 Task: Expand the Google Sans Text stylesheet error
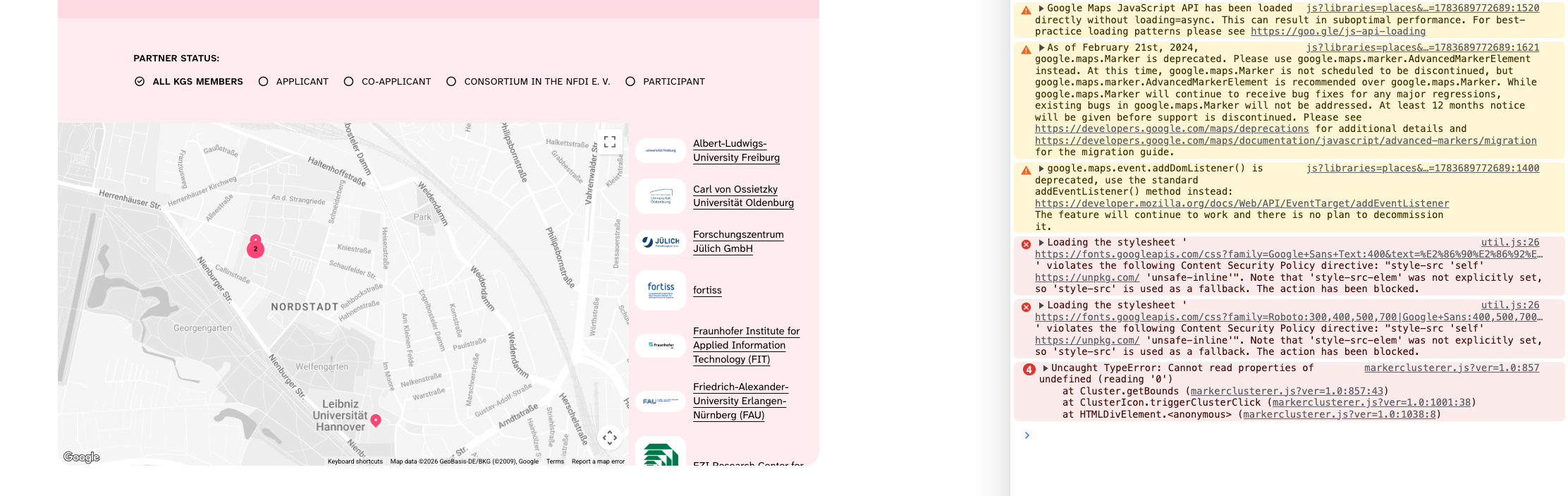pos(1041,243)
